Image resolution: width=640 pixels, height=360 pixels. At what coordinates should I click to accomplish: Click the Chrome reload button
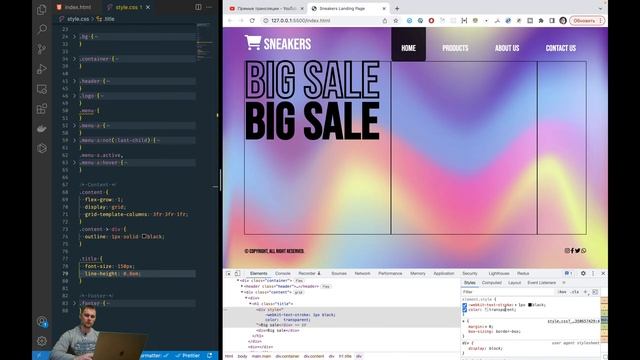[x=252, y=20]
